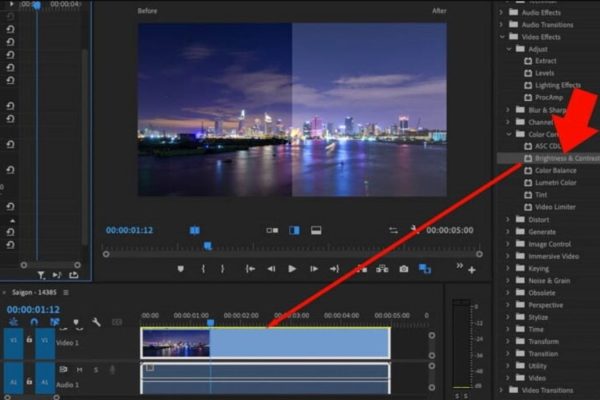Click the Step Forward one frame icon
This screenshot has height=400, width=600.
[x=313, y=268]
